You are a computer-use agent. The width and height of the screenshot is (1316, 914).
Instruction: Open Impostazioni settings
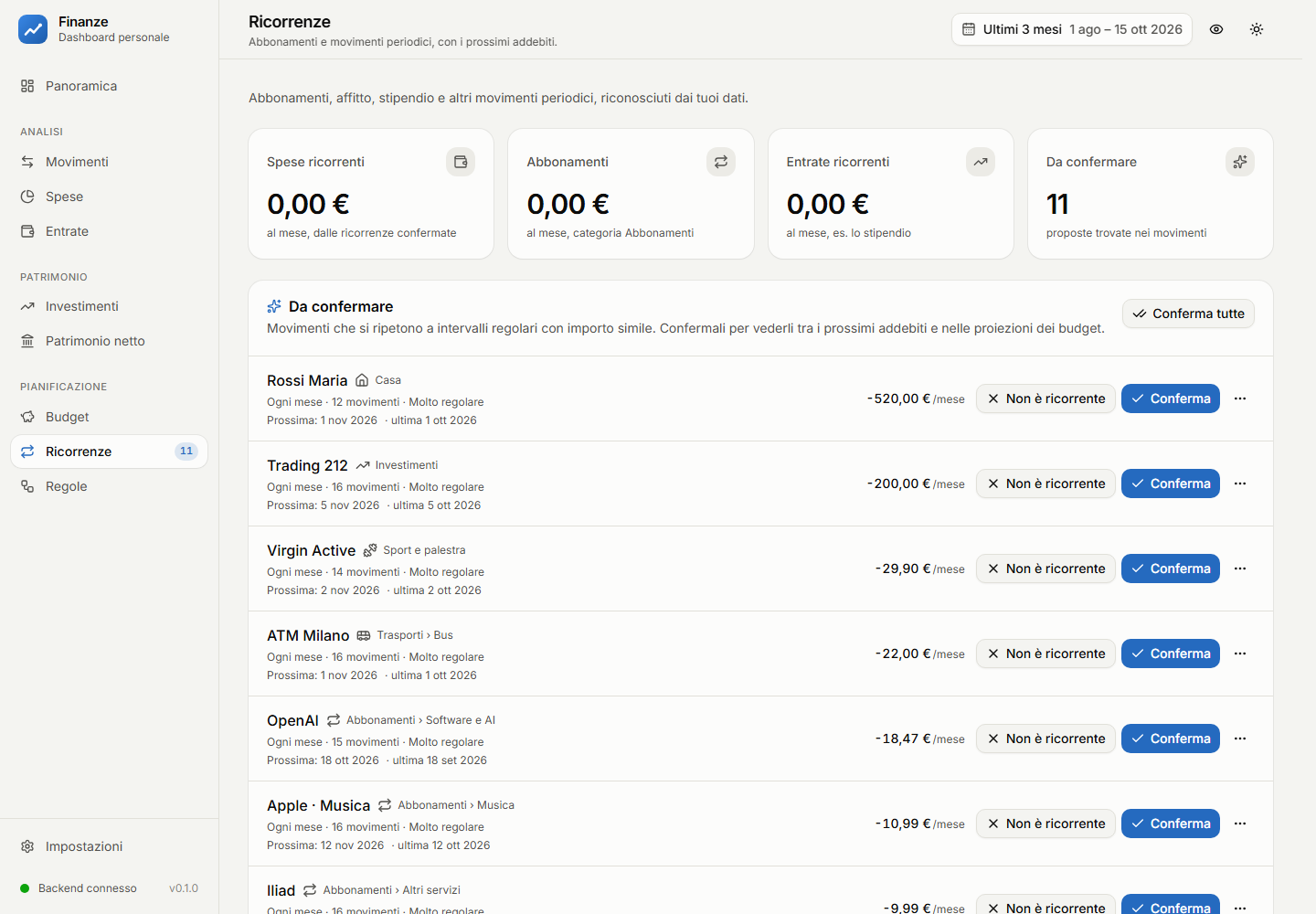(109, 846)
